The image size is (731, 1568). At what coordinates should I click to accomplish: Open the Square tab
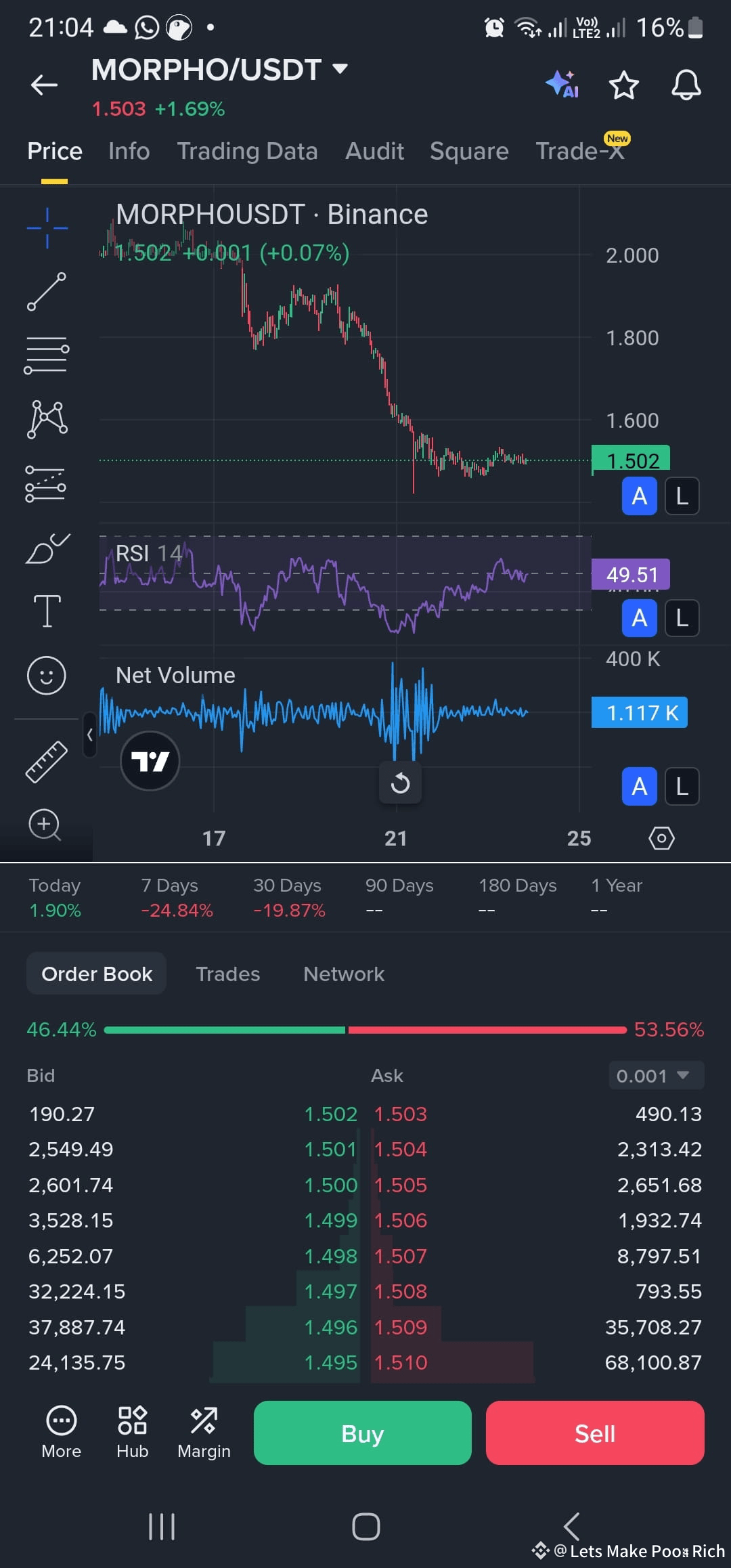pos(469,151)
